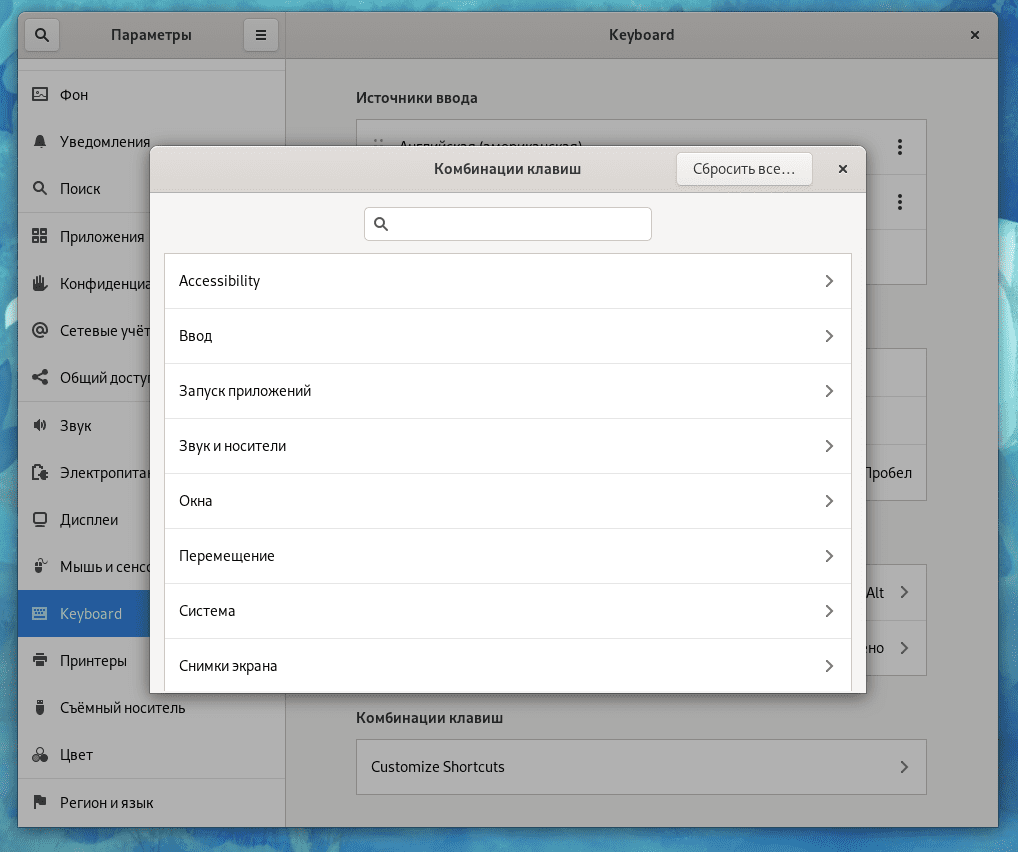Expand the Accessibility shortcuts category
This screenshot has height=852, width=1018.
507,281
